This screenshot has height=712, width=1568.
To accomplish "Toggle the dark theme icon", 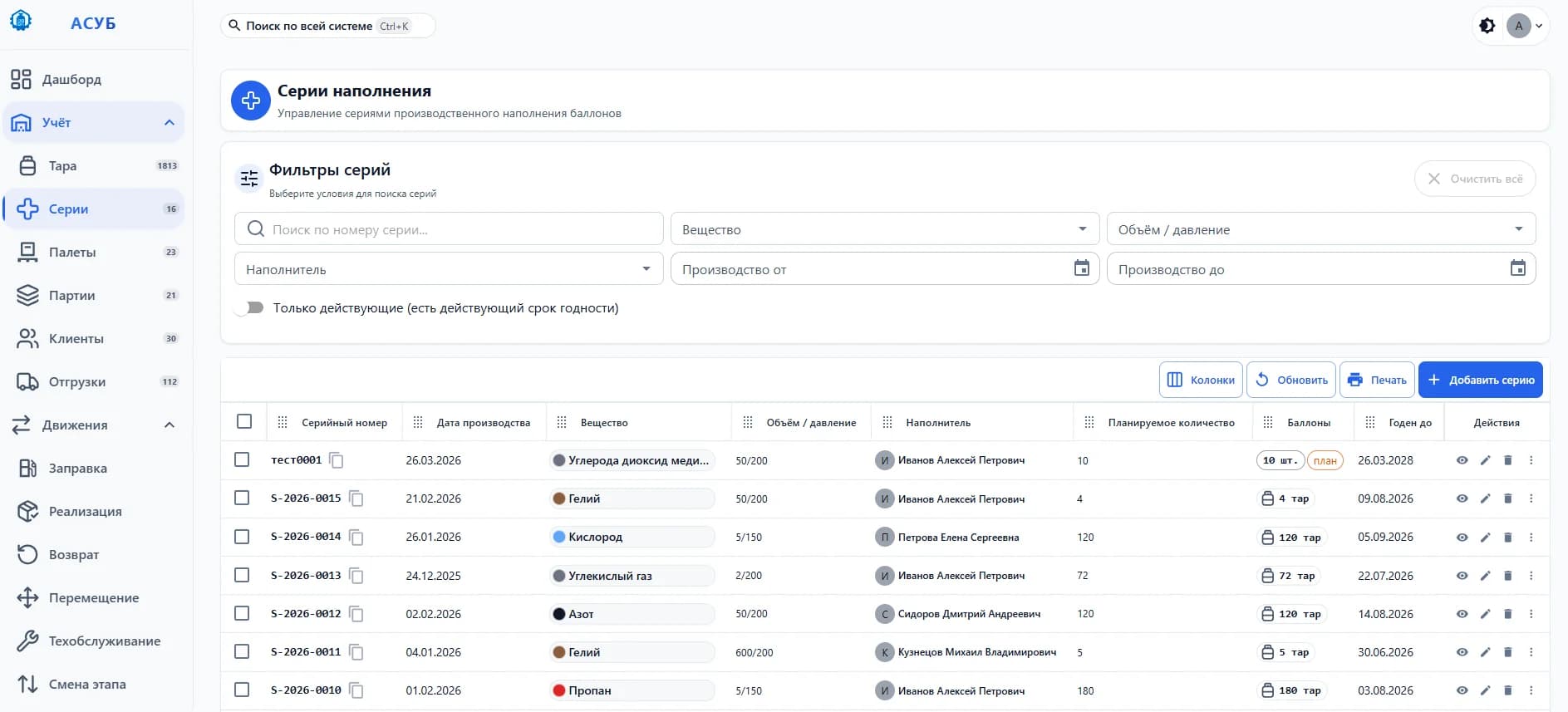I will pos(1487,26).
